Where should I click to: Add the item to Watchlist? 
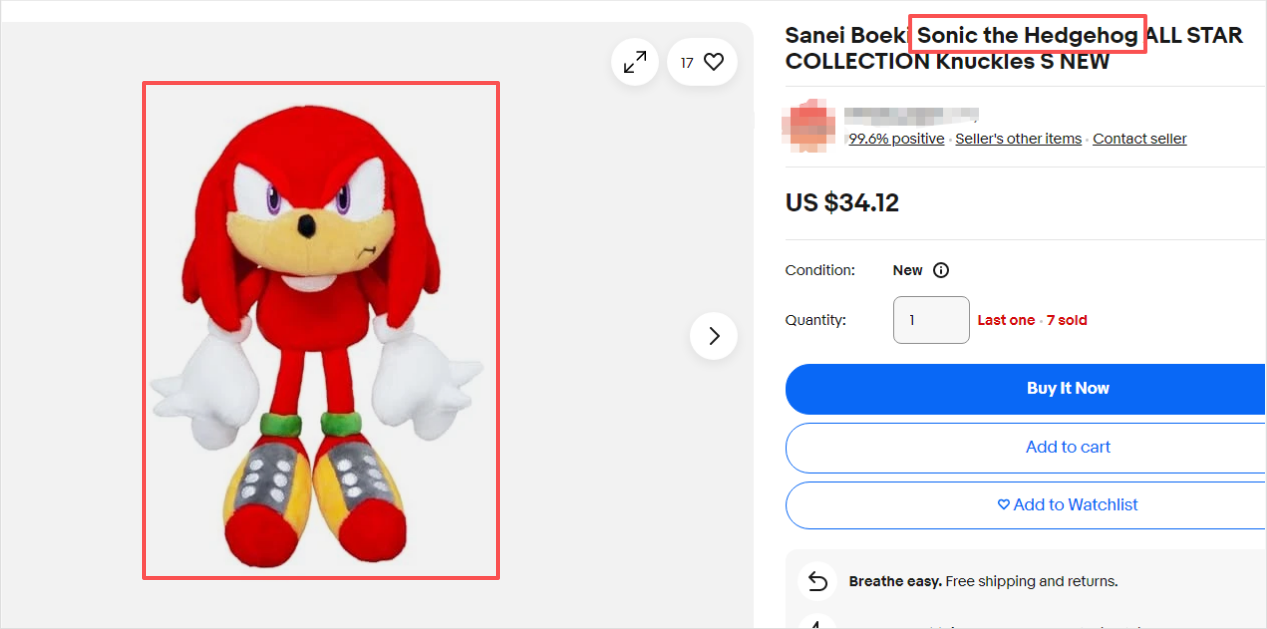pos(1067,505)
